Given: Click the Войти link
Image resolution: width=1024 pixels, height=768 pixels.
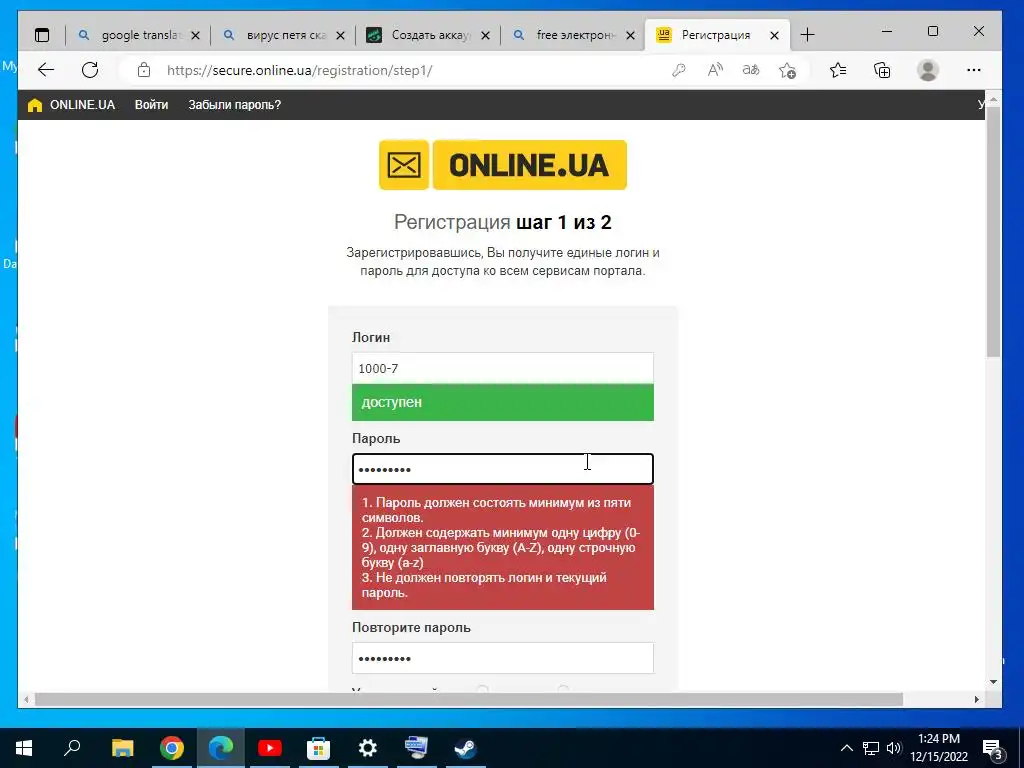Looking at the screenshot, I should click(x=152, y=105).
